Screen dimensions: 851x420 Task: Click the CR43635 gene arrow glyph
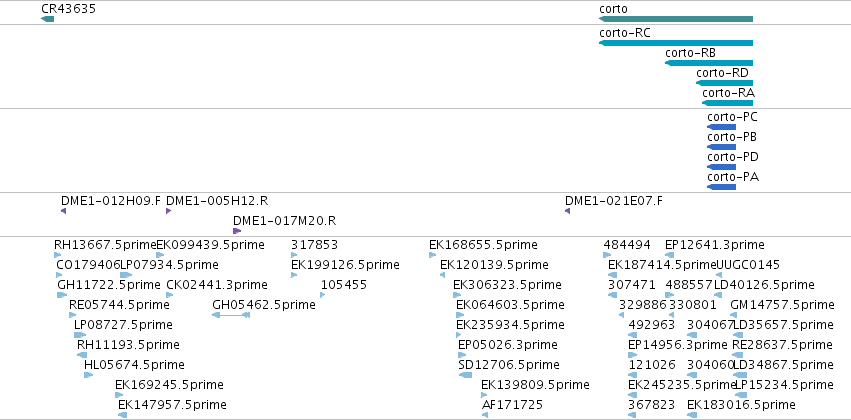[x=47, y=19]
